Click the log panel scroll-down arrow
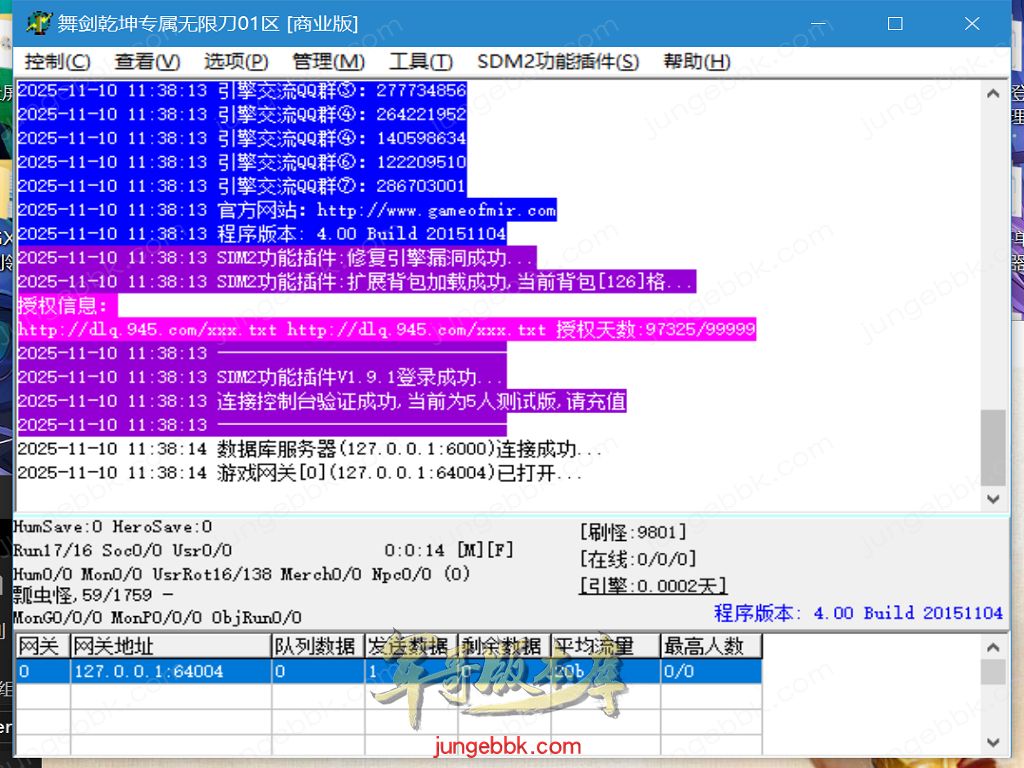 (x=993, y=498)
